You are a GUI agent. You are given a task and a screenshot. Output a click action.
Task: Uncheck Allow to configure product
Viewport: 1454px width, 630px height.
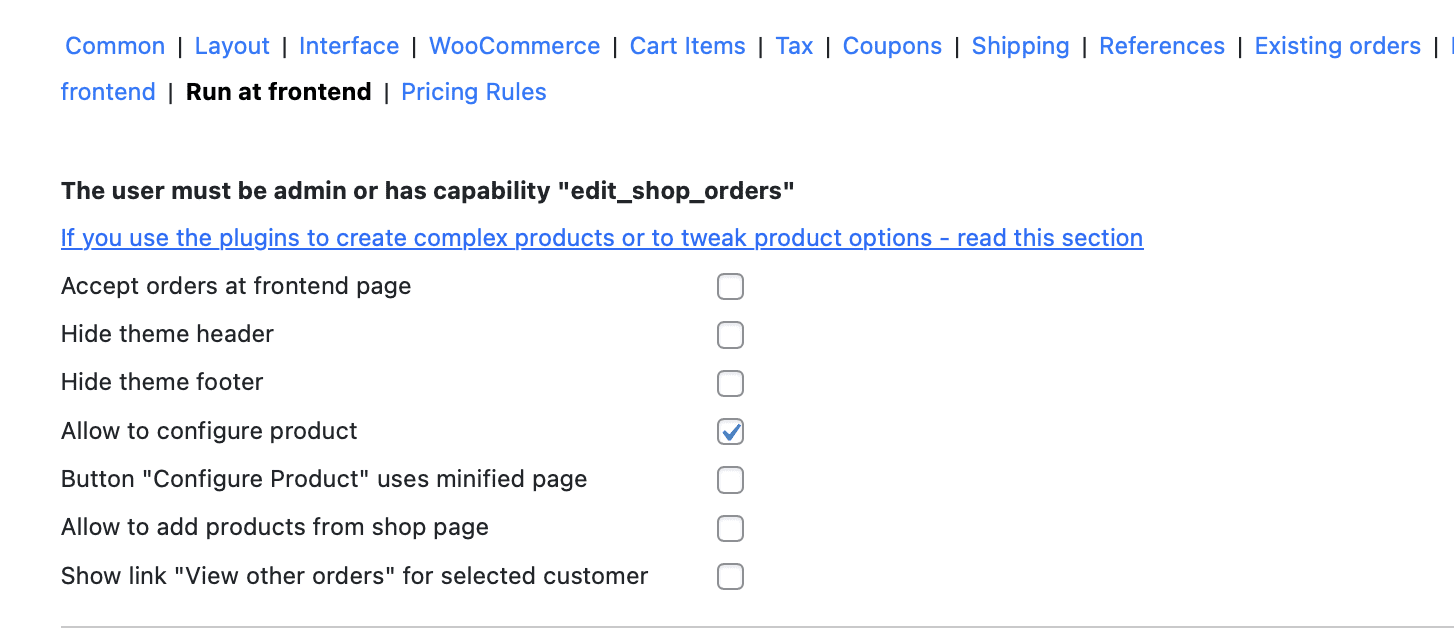coord(730,432)
